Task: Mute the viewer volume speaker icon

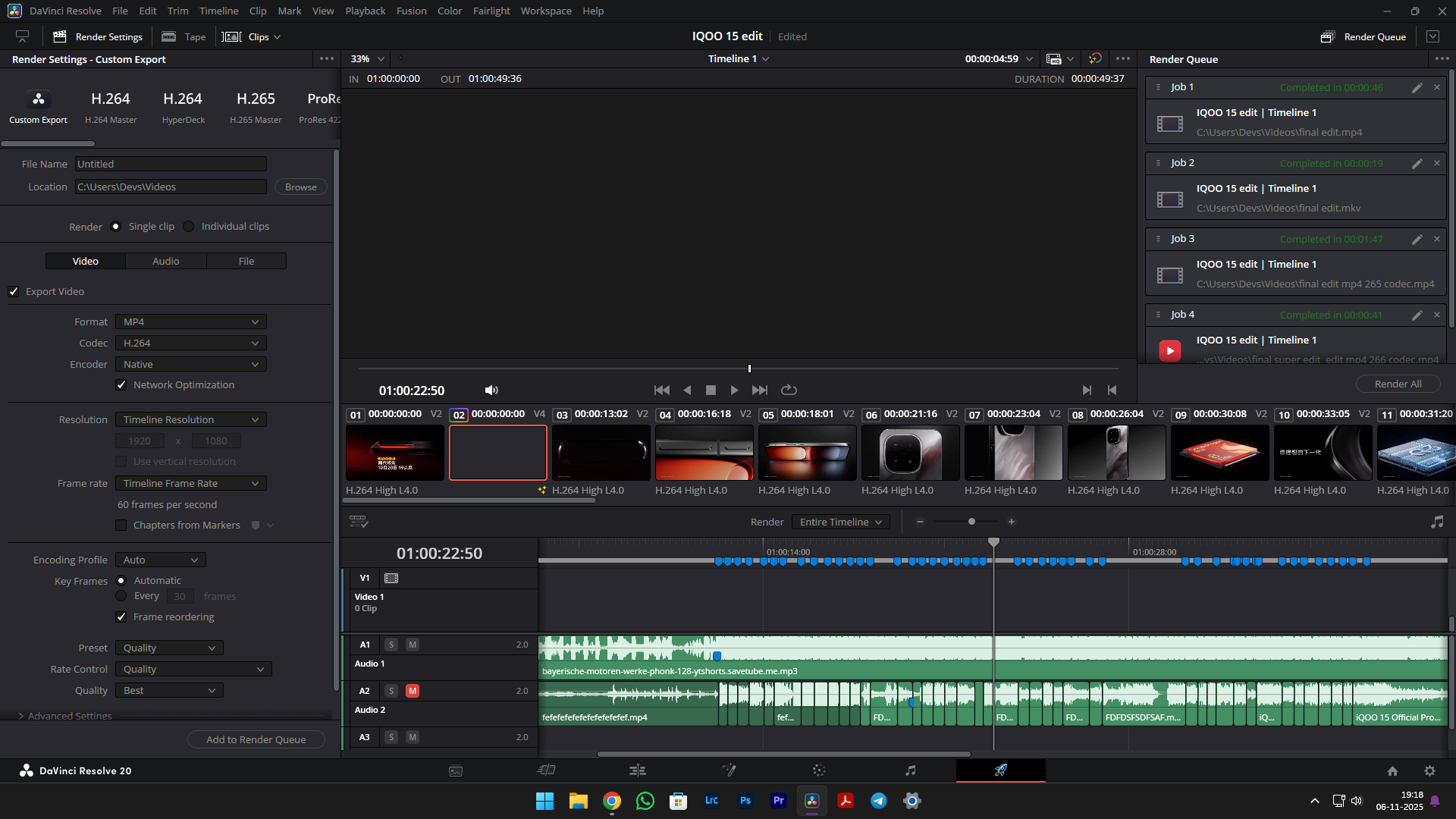Action: (x=491, y=390)
